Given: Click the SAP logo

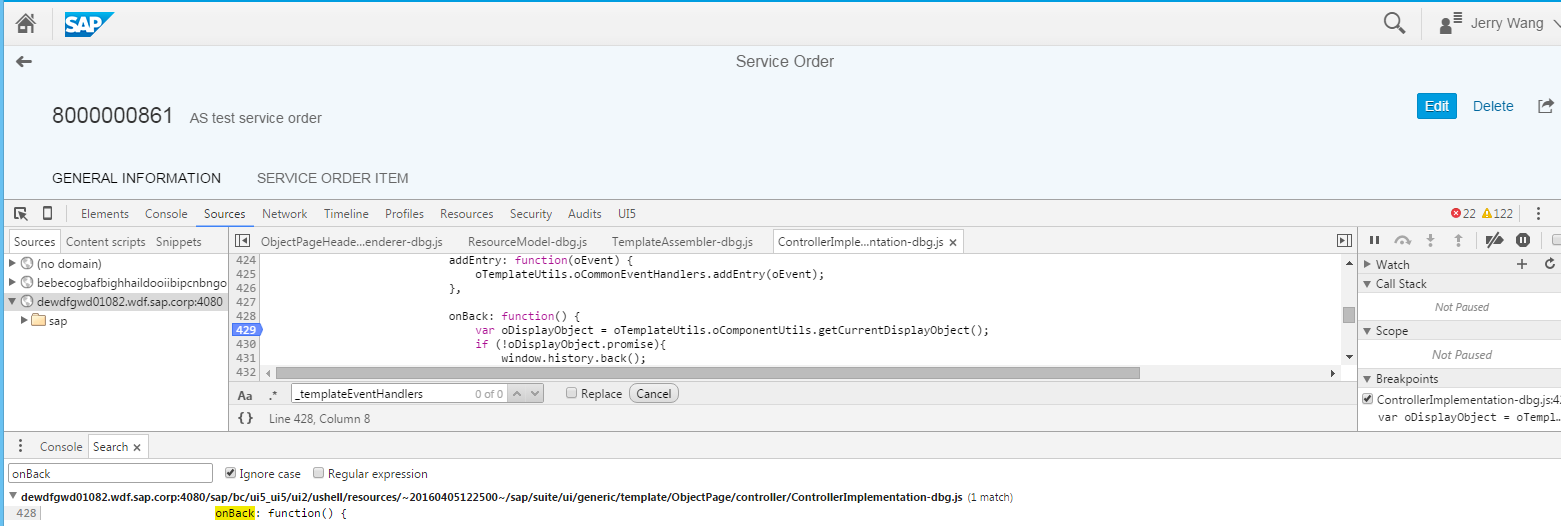Looking at the screenshot, I should (90, 23).
